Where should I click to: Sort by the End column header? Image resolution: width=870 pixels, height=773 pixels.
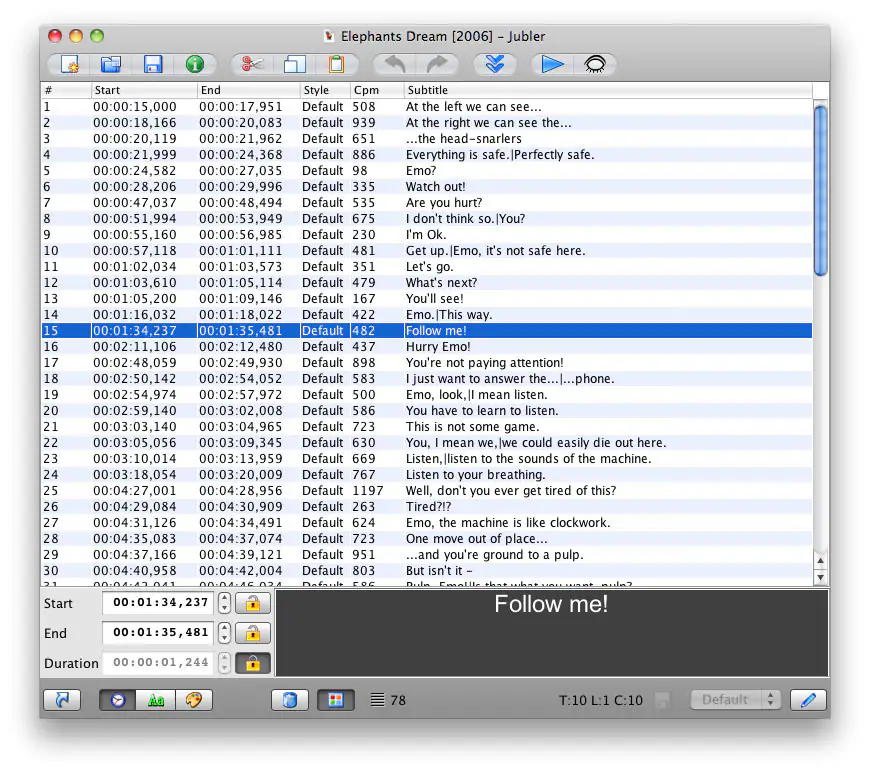249,90
